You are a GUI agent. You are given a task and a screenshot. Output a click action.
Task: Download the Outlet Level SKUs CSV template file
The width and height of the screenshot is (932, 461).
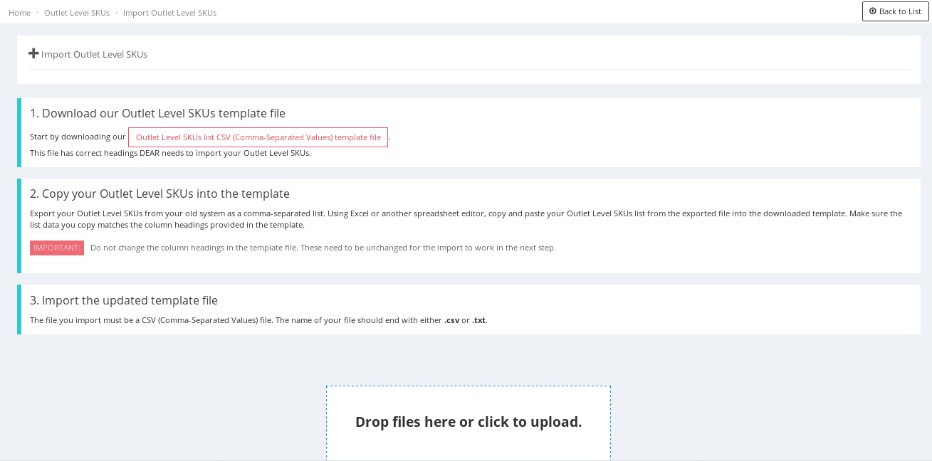tap(258, 137)
